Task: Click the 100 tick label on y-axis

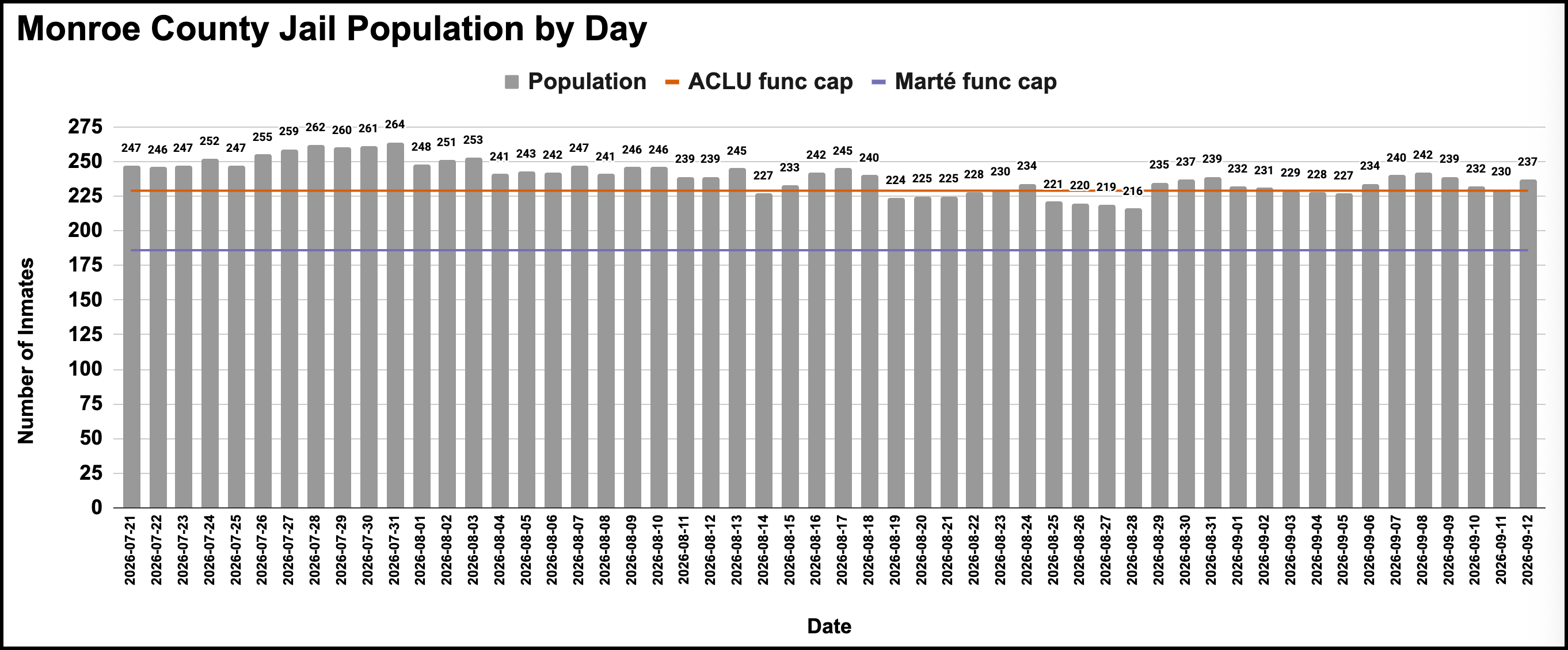Action: click(85, 369)
